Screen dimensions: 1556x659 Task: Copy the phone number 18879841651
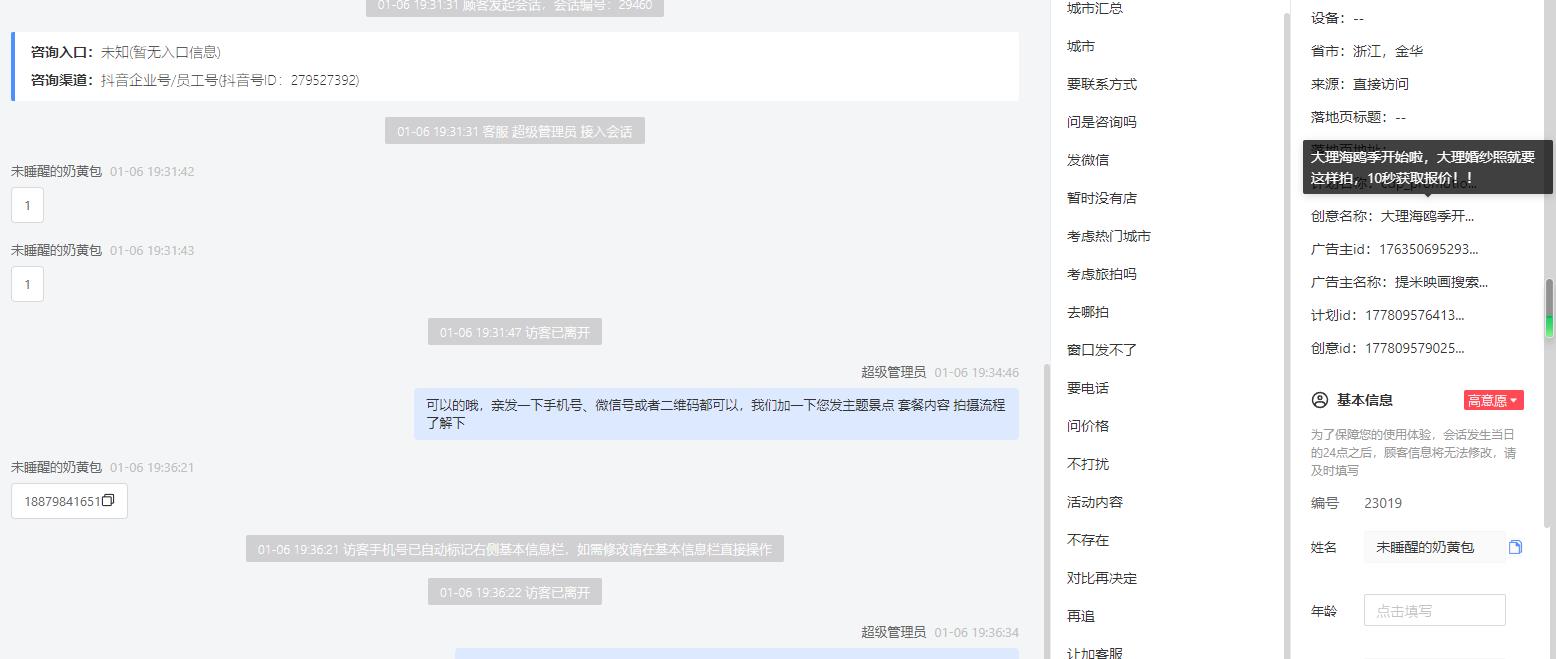click(x=108, y=501)
